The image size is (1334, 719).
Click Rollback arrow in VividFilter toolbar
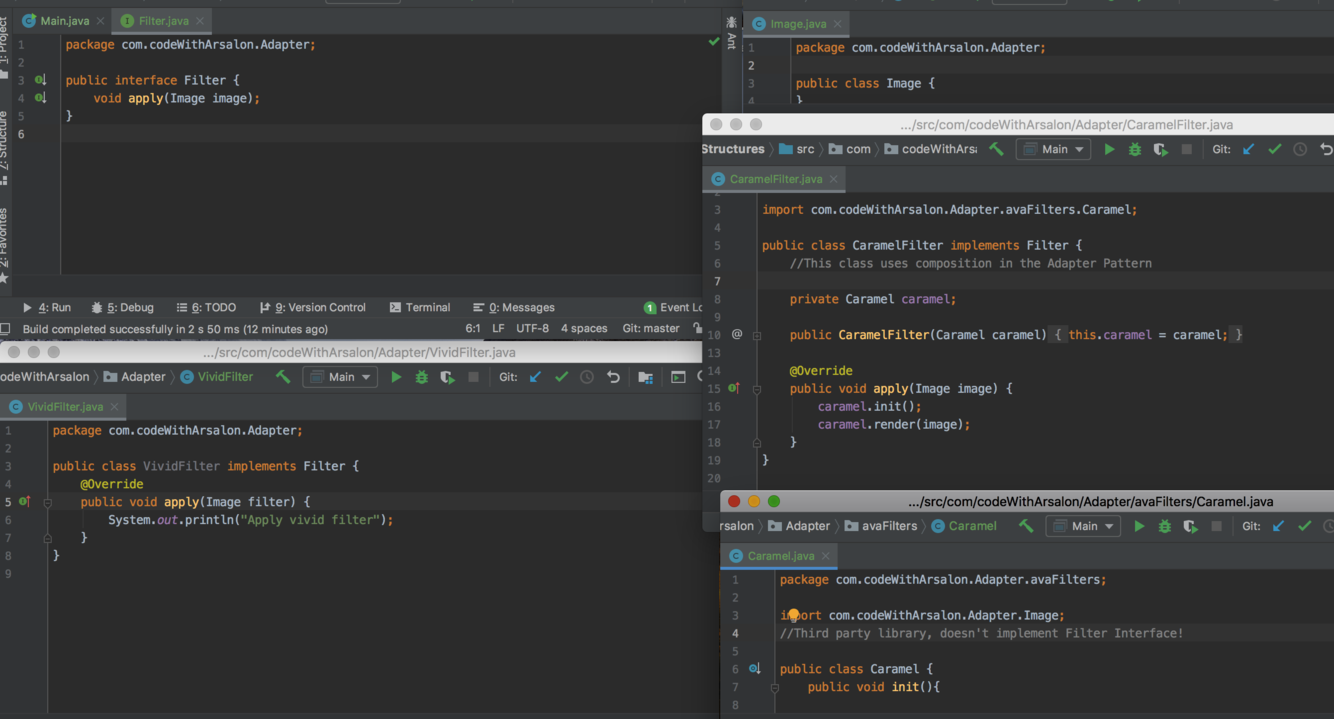point(613,377)
